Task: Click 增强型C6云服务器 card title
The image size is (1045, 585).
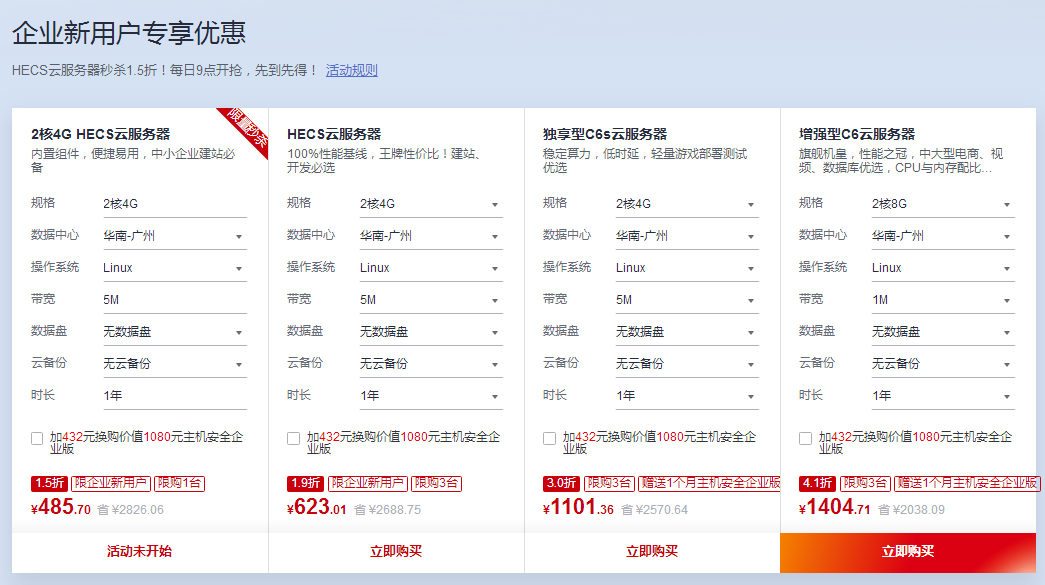Action: pyautogui.click(x=857, y=134)
